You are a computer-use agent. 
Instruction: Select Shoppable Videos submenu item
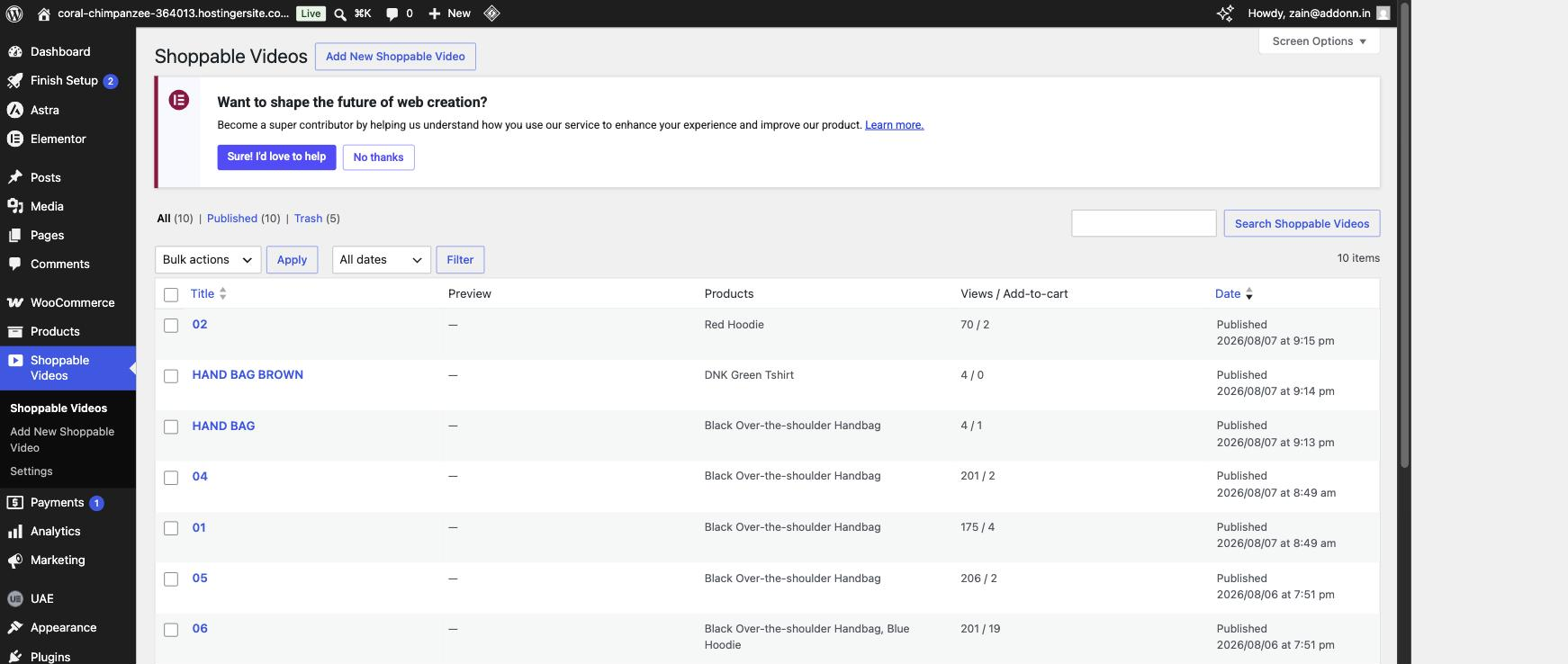click(59, 408)
